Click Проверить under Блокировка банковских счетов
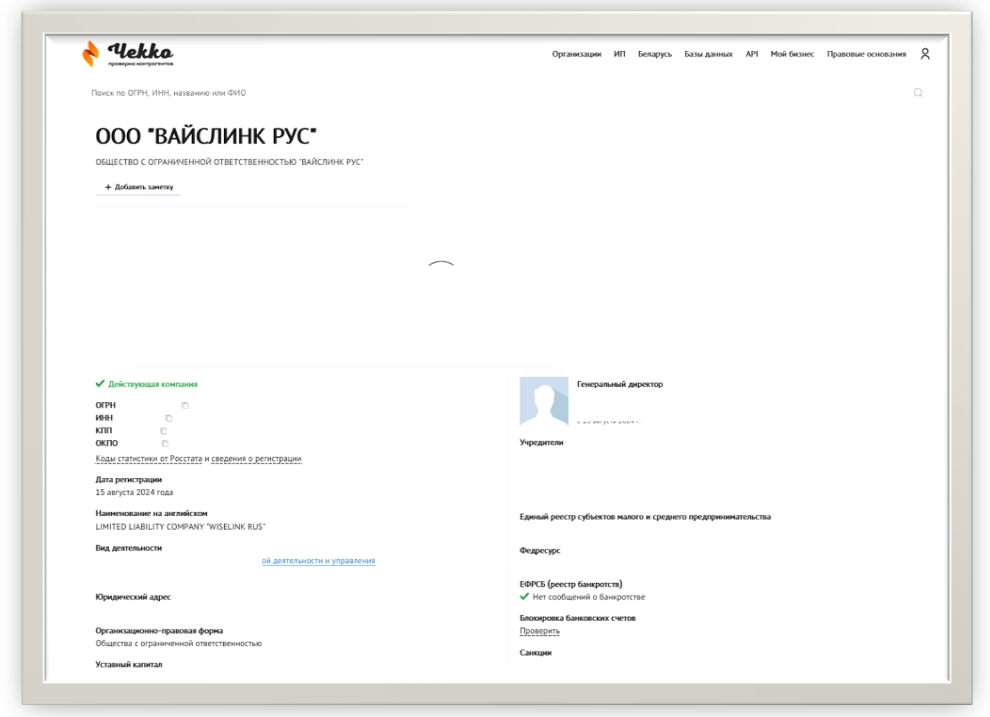The image size is (990, 717). click(539, 631)
